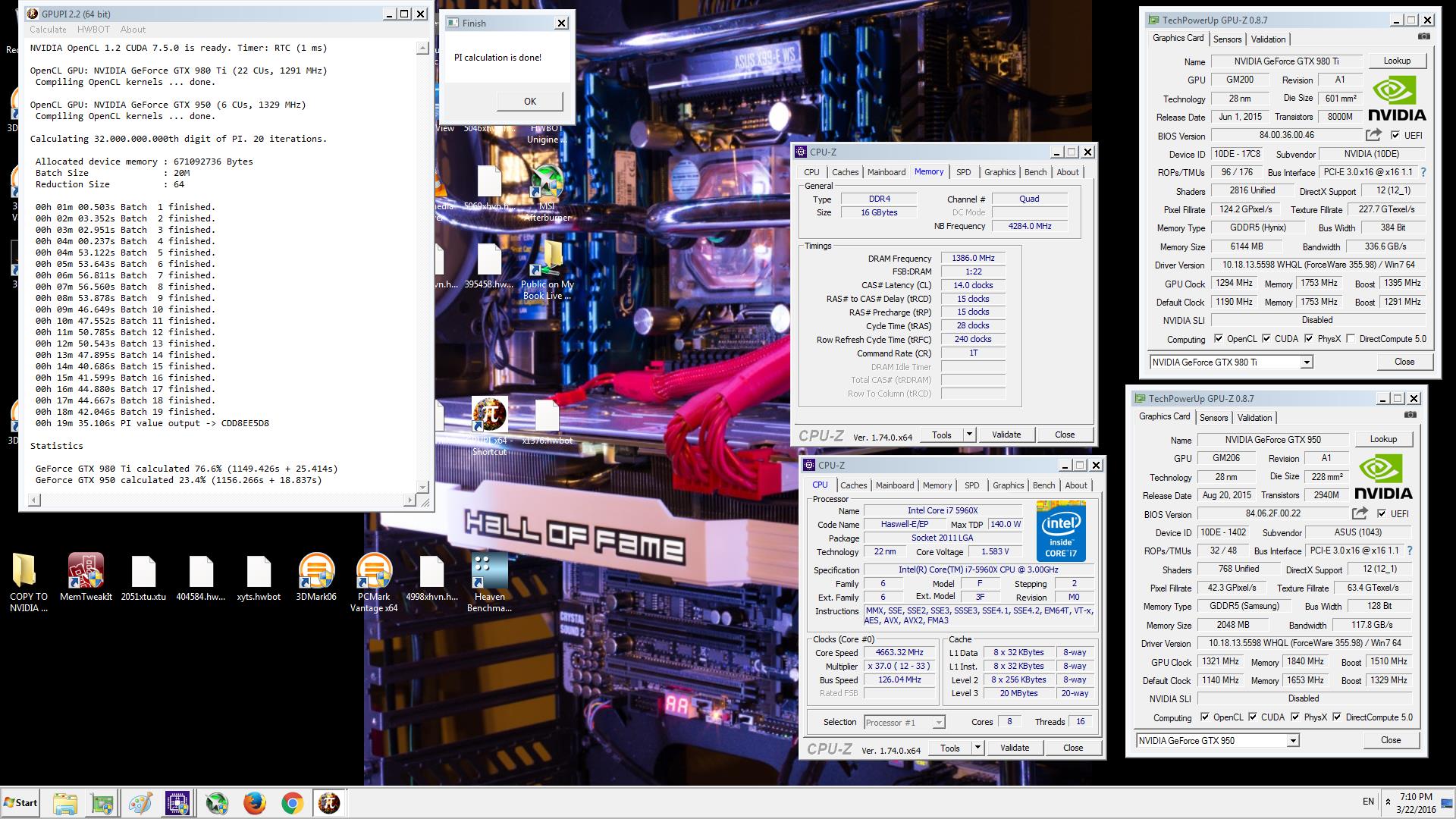
Task: Open Validation tab in GTX 950 GPU-Z
Action: [x=1254, y=418]
